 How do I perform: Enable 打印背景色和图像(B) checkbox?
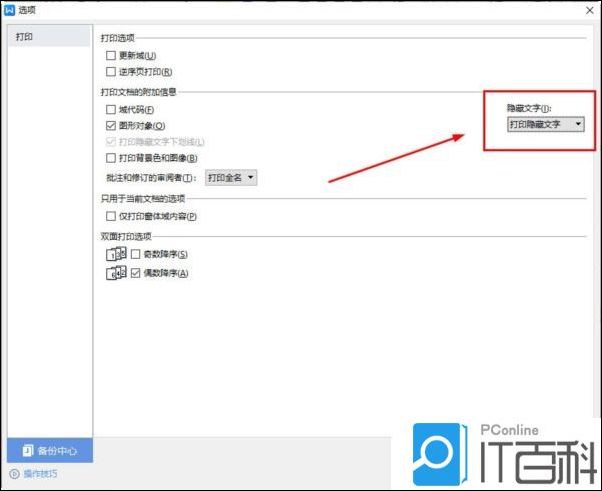[x=111, y=158]
